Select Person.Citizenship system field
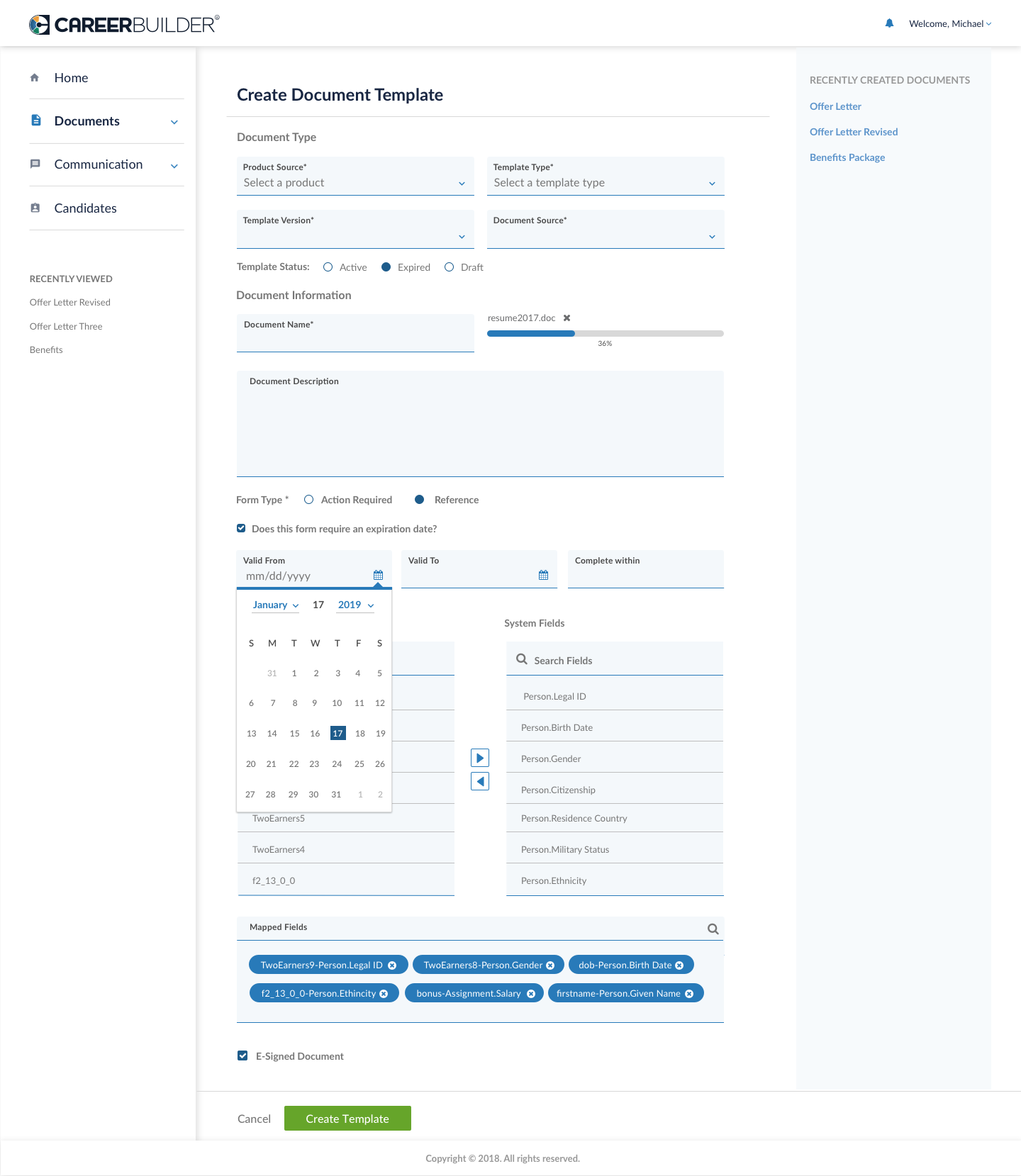1021x1176 pixels. pyautogui.click(x=615, y=790)
